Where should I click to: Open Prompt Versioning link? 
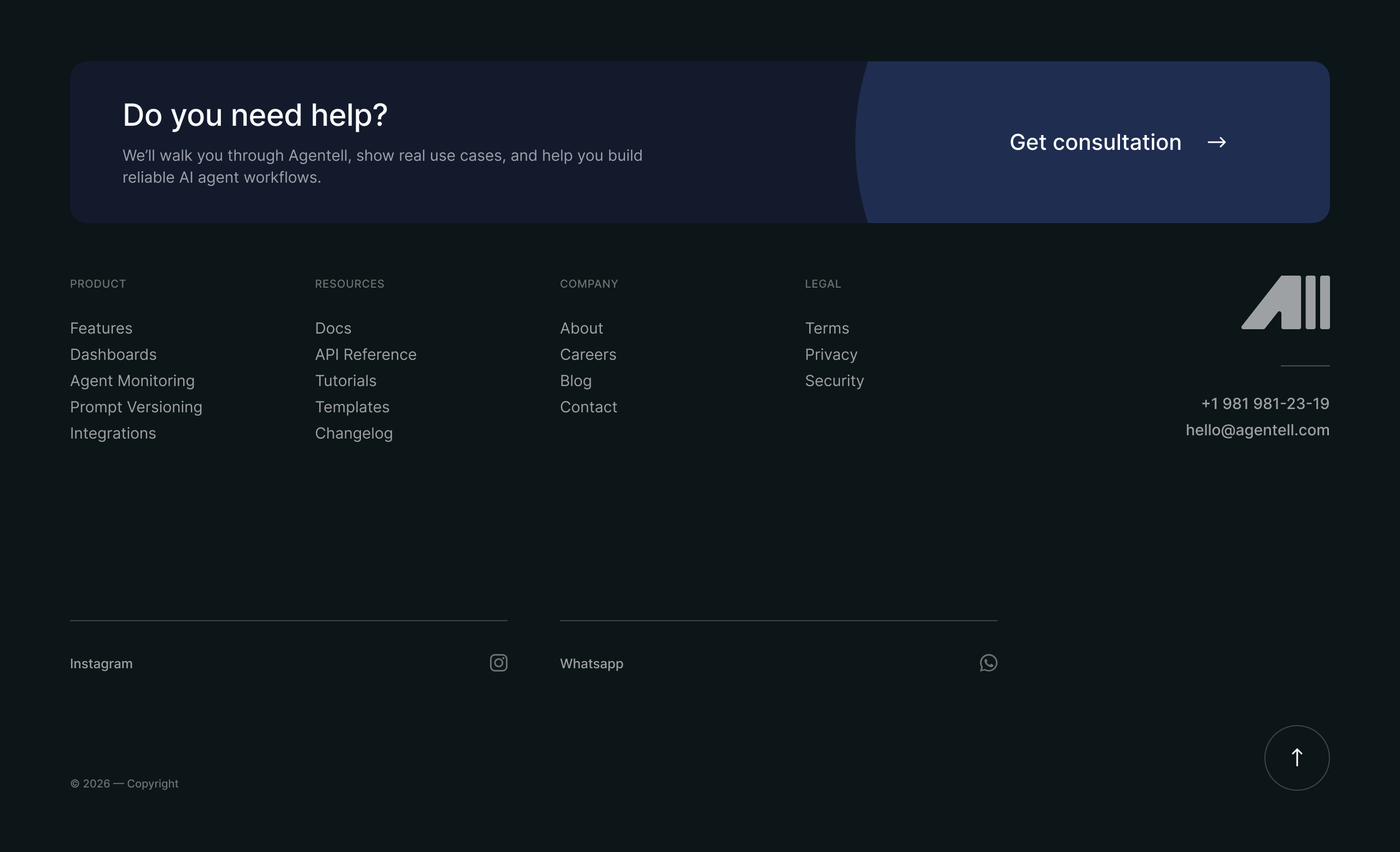coord(136,407)
